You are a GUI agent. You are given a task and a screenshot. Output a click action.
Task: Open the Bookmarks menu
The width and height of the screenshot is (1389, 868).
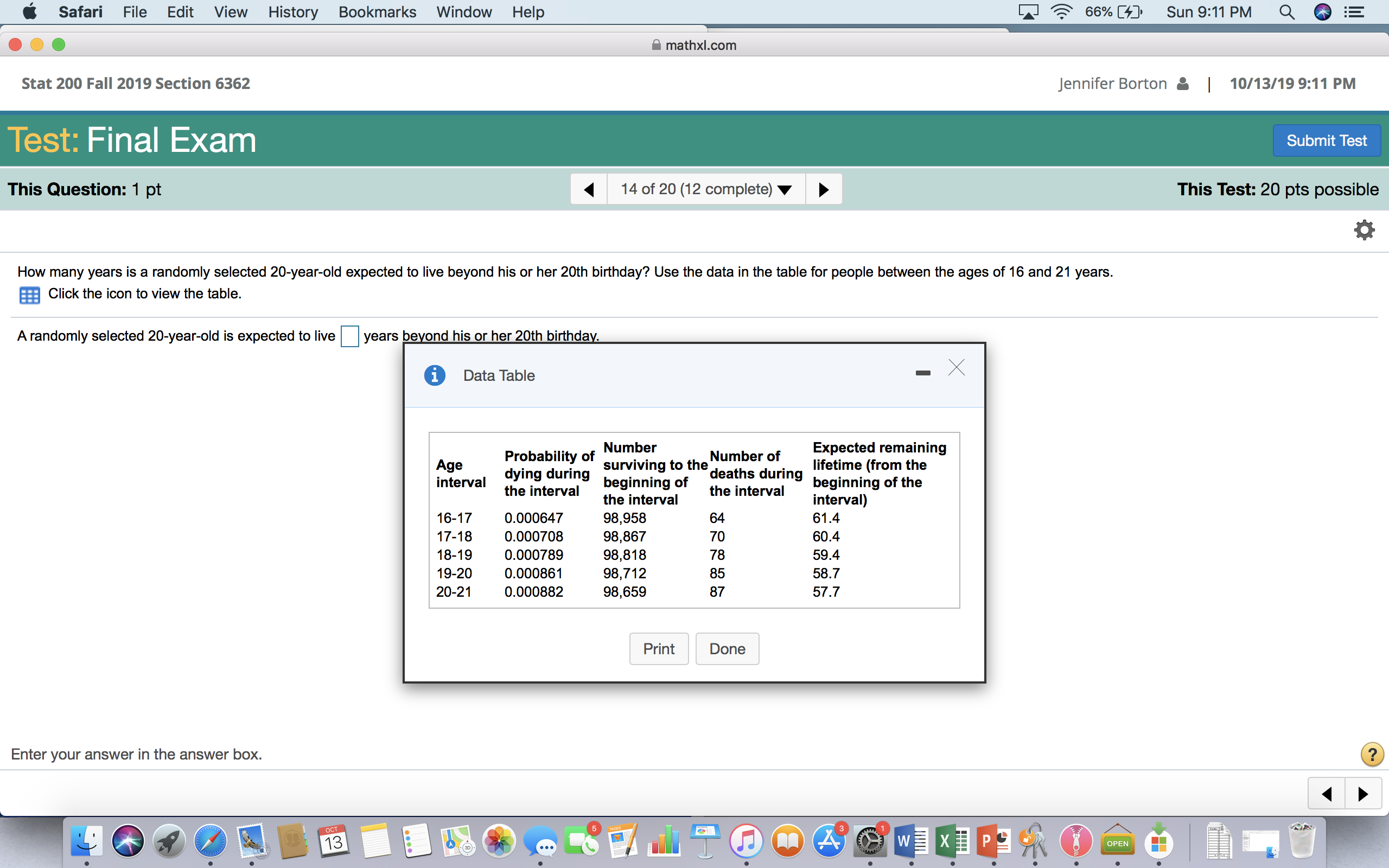point(377,12)
